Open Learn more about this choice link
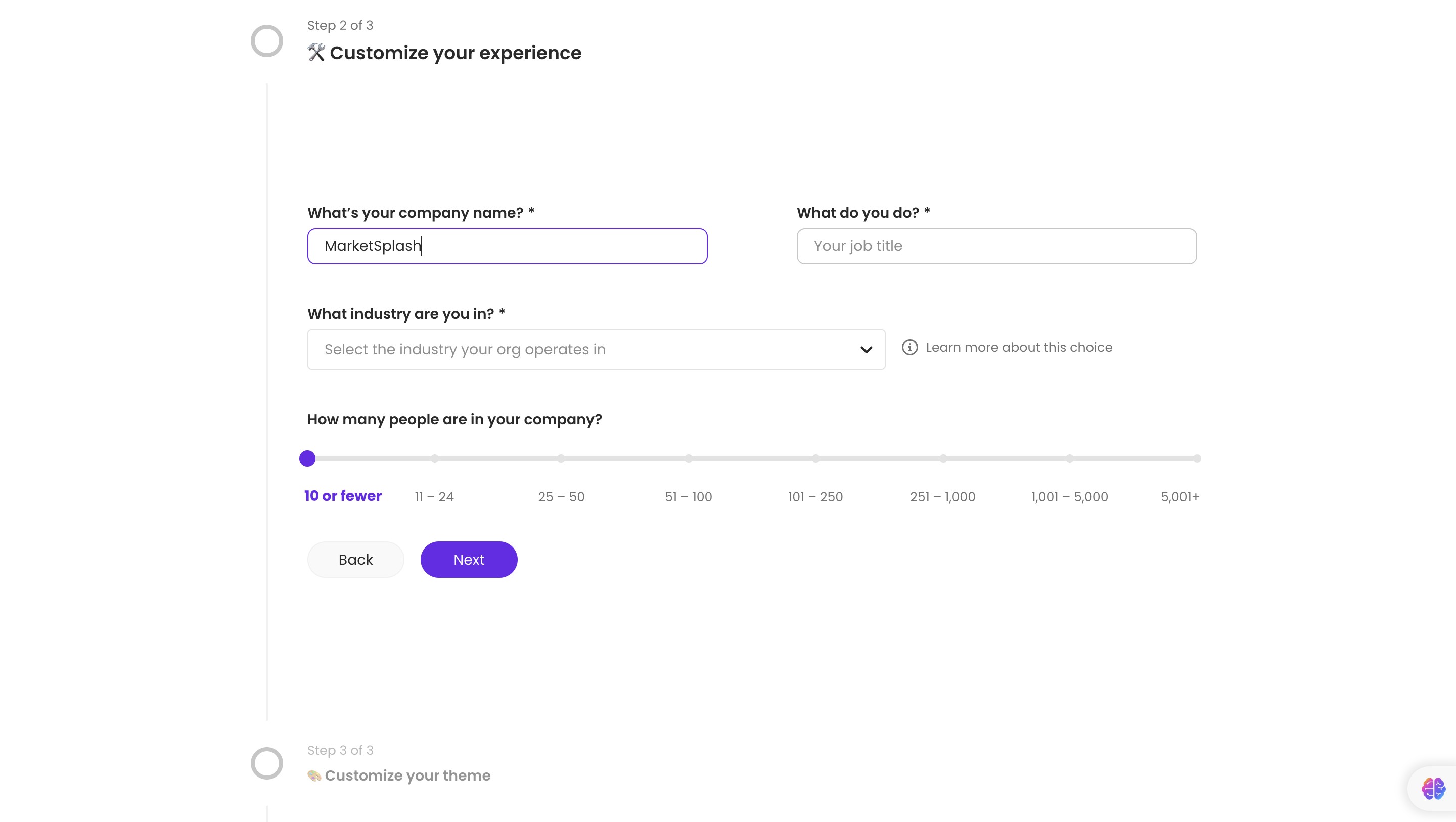 [x=1019, y=347]
